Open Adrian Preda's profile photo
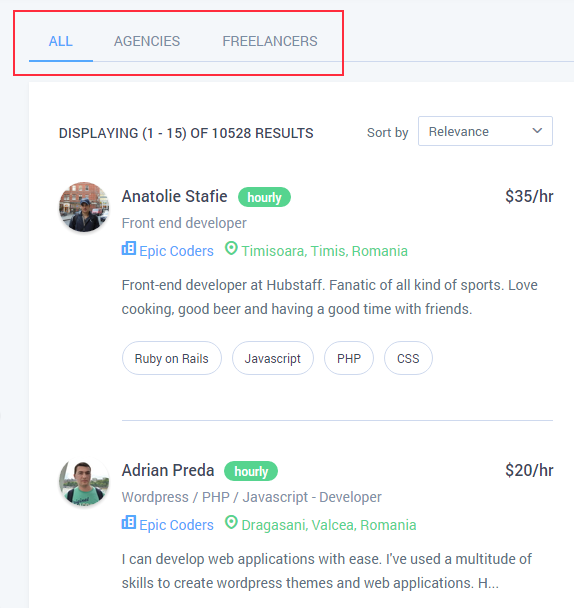The height and width of the screenshot is (608, 574). coord(84,481)
